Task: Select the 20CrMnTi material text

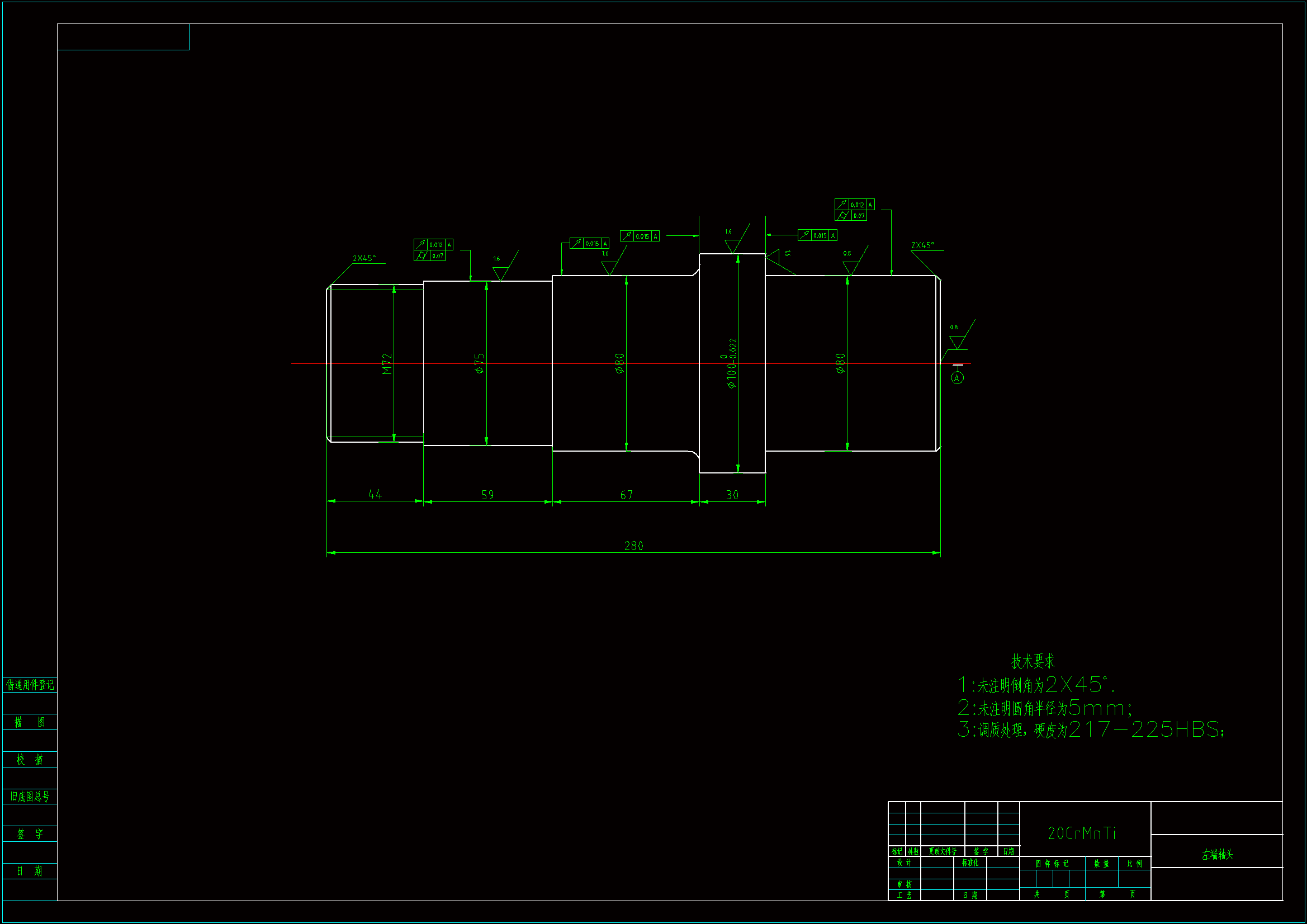Action: point(1082,834)
